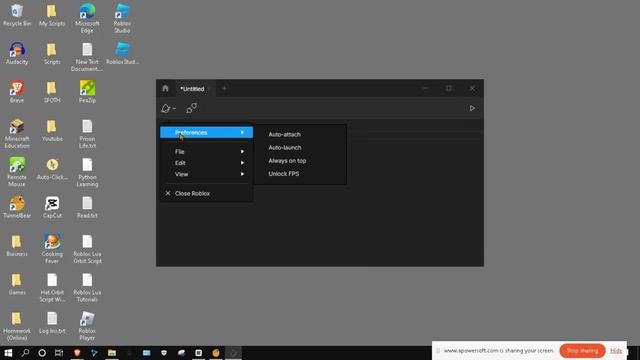The width and height of the screenshot is (640, 360).
Task: Open File Explorer from the taskbar
Action: (x=111, y=353)
